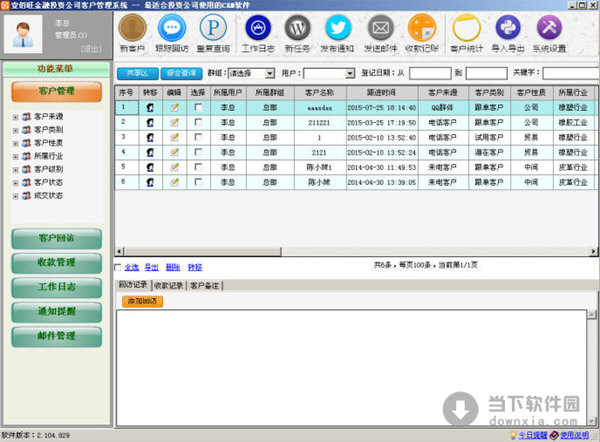Click the 新客户 toolbar icon

pyautogui.click(x=131, y=29)
